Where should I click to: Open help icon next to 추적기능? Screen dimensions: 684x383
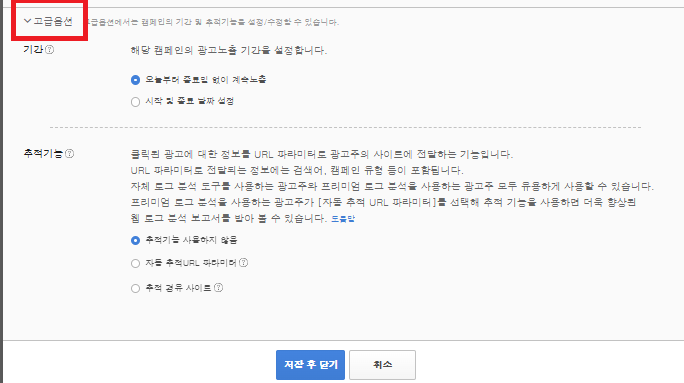pos(69,154)
